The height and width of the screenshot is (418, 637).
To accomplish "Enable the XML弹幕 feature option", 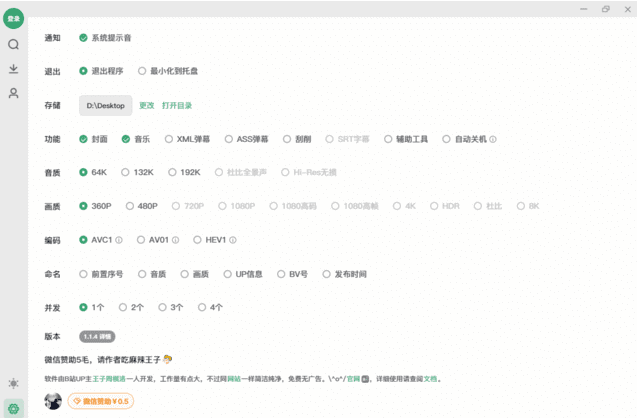I will click(x=169, y=140).
